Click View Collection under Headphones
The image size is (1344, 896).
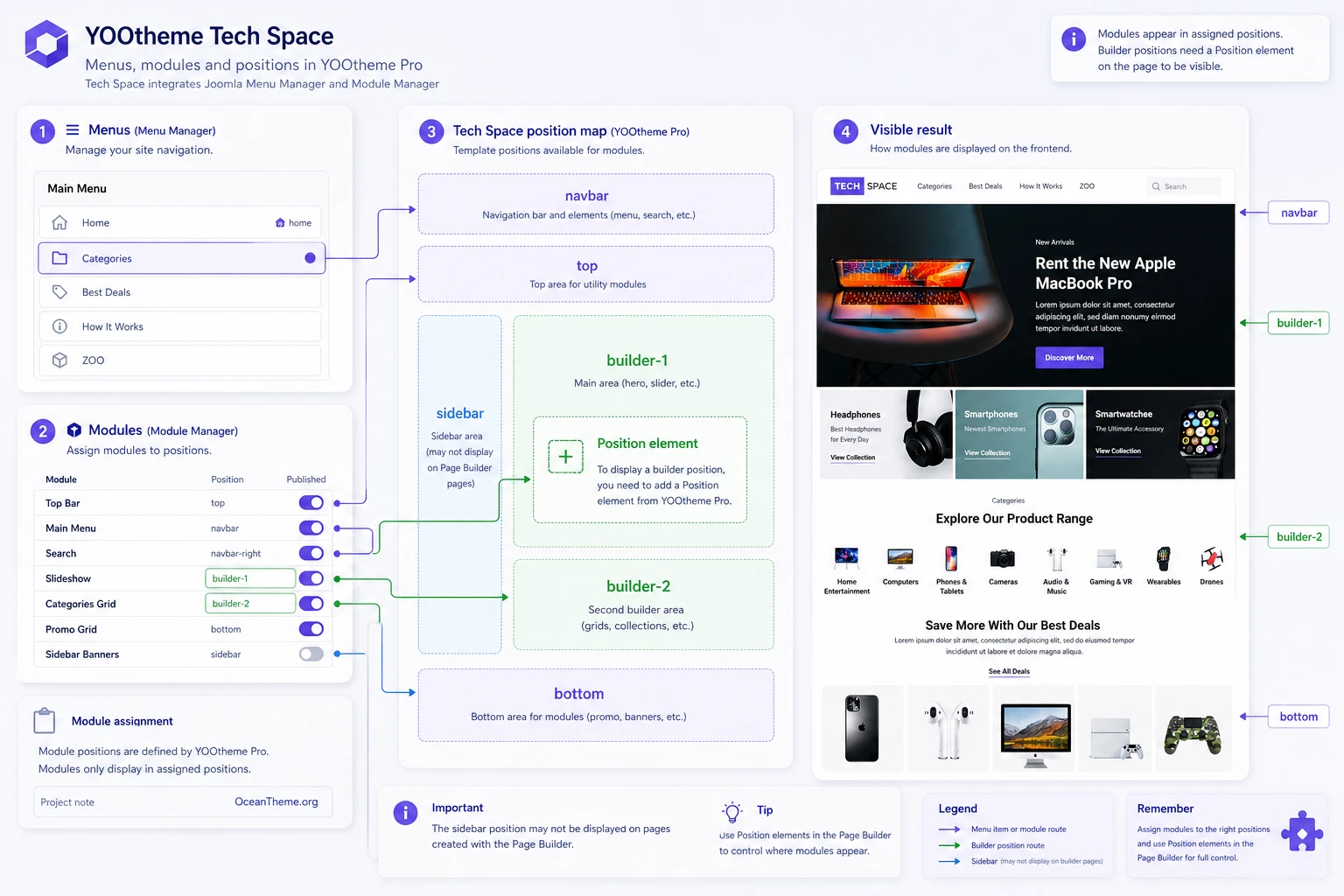pos(852,458)
